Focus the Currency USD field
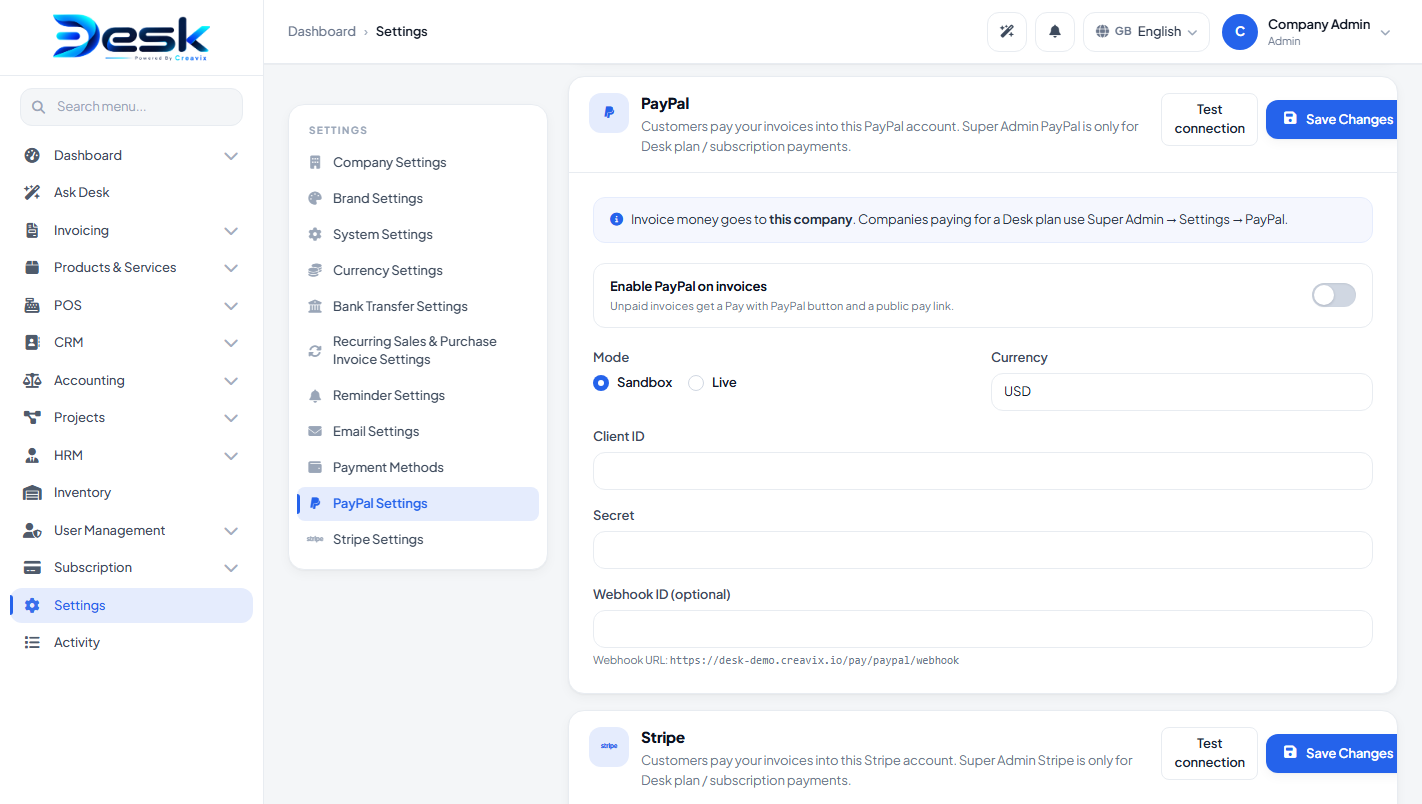 1181,392
